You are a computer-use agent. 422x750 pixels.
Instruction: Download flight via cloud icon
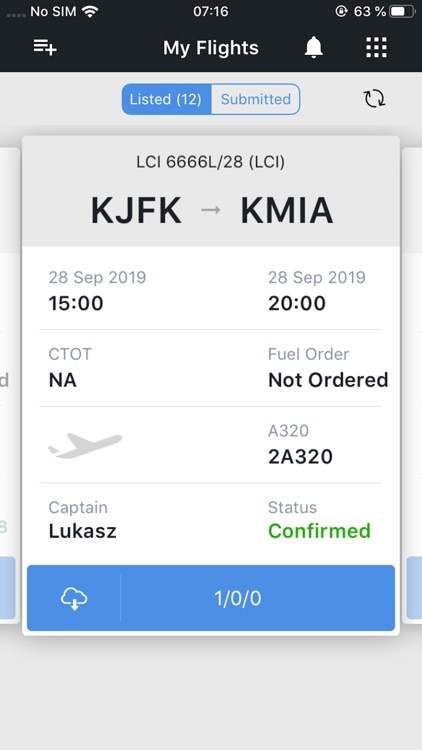tap(74, 598)
